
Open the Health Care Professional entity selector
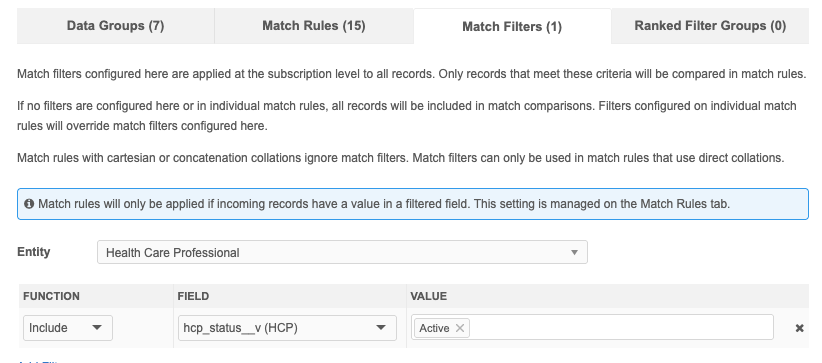coord(342,252)
